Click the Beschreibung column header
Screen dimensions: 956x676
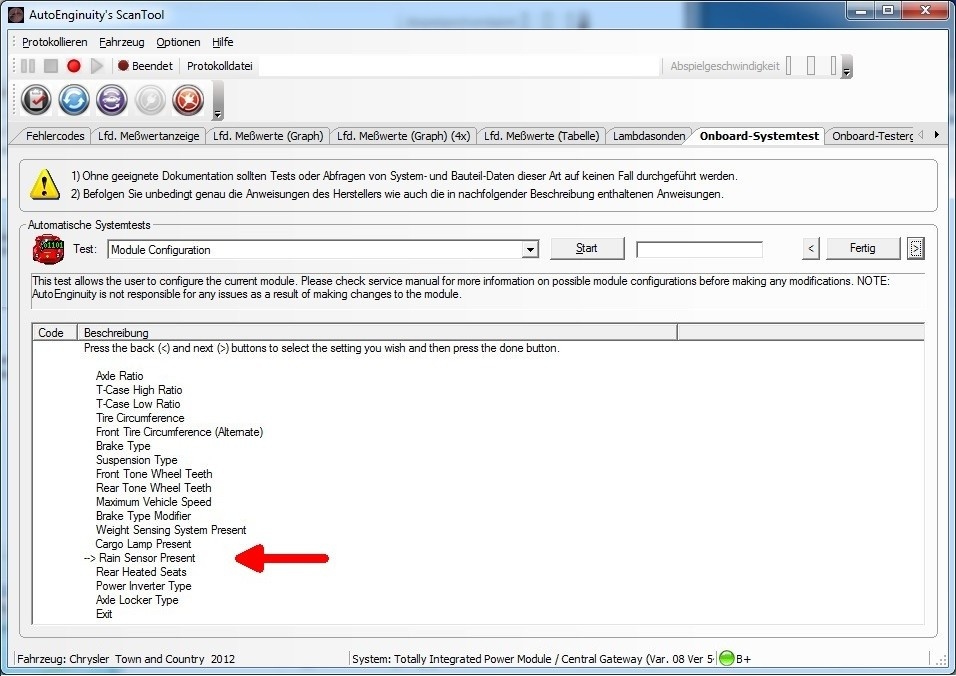pos(377,333)
